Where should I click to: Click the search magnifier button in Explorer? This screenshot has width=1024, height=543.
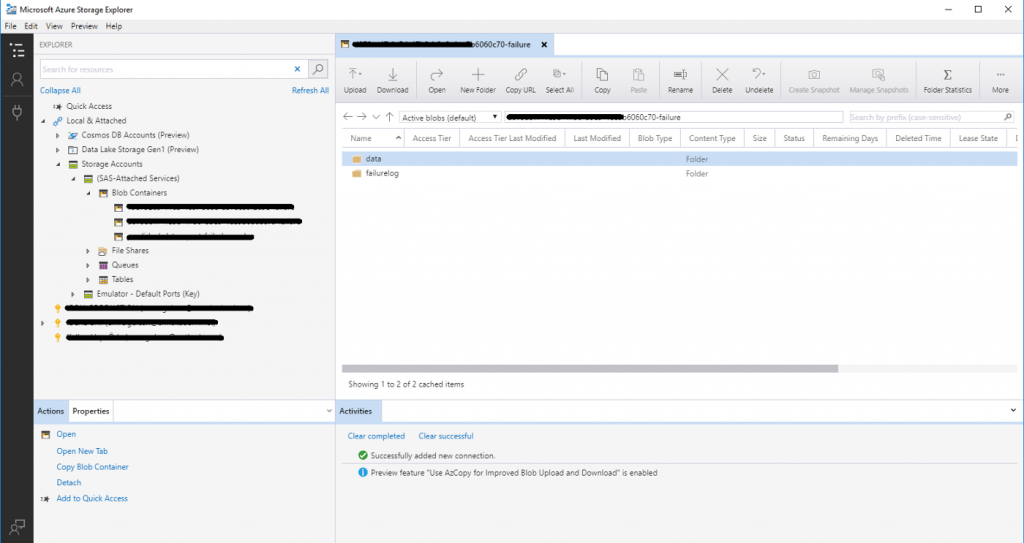click(318, 69)
